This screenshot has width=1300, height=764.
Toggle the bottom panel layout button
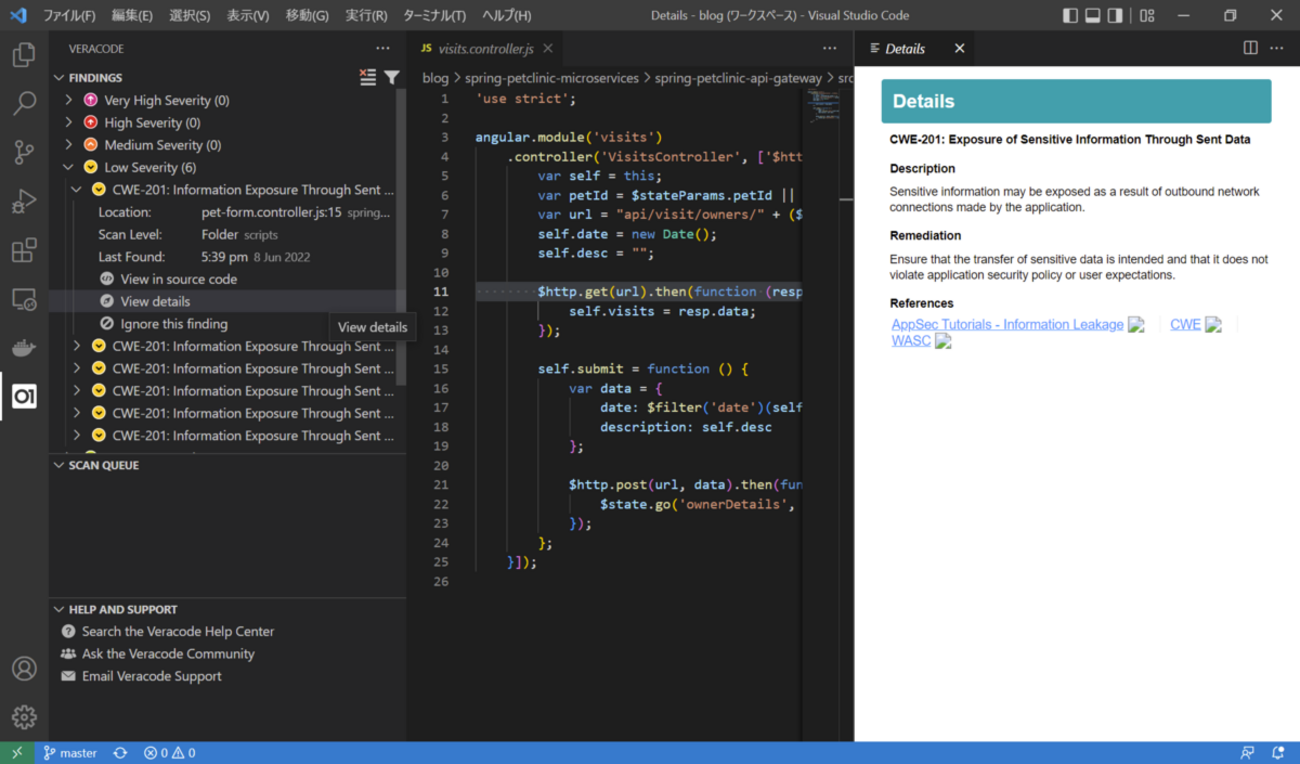(x=1093, y=16)
